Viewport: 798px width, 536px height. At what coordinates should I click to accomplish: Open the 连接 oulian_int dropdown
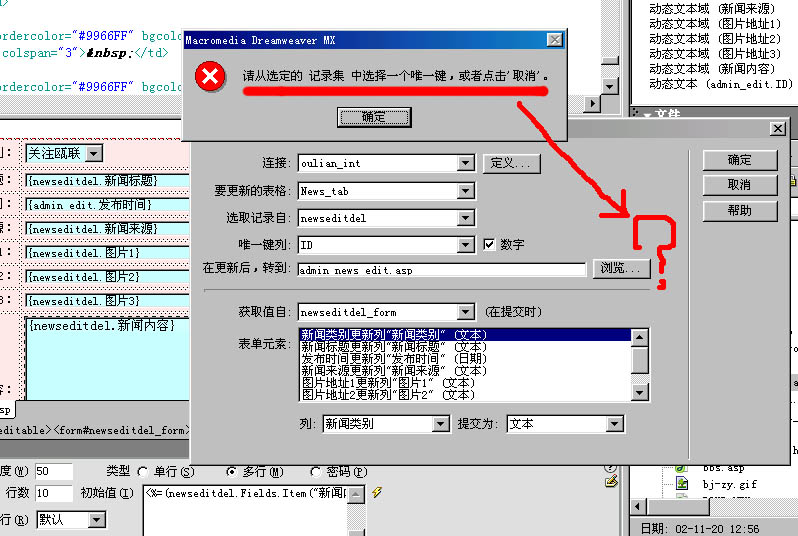(x=465, y=163)
